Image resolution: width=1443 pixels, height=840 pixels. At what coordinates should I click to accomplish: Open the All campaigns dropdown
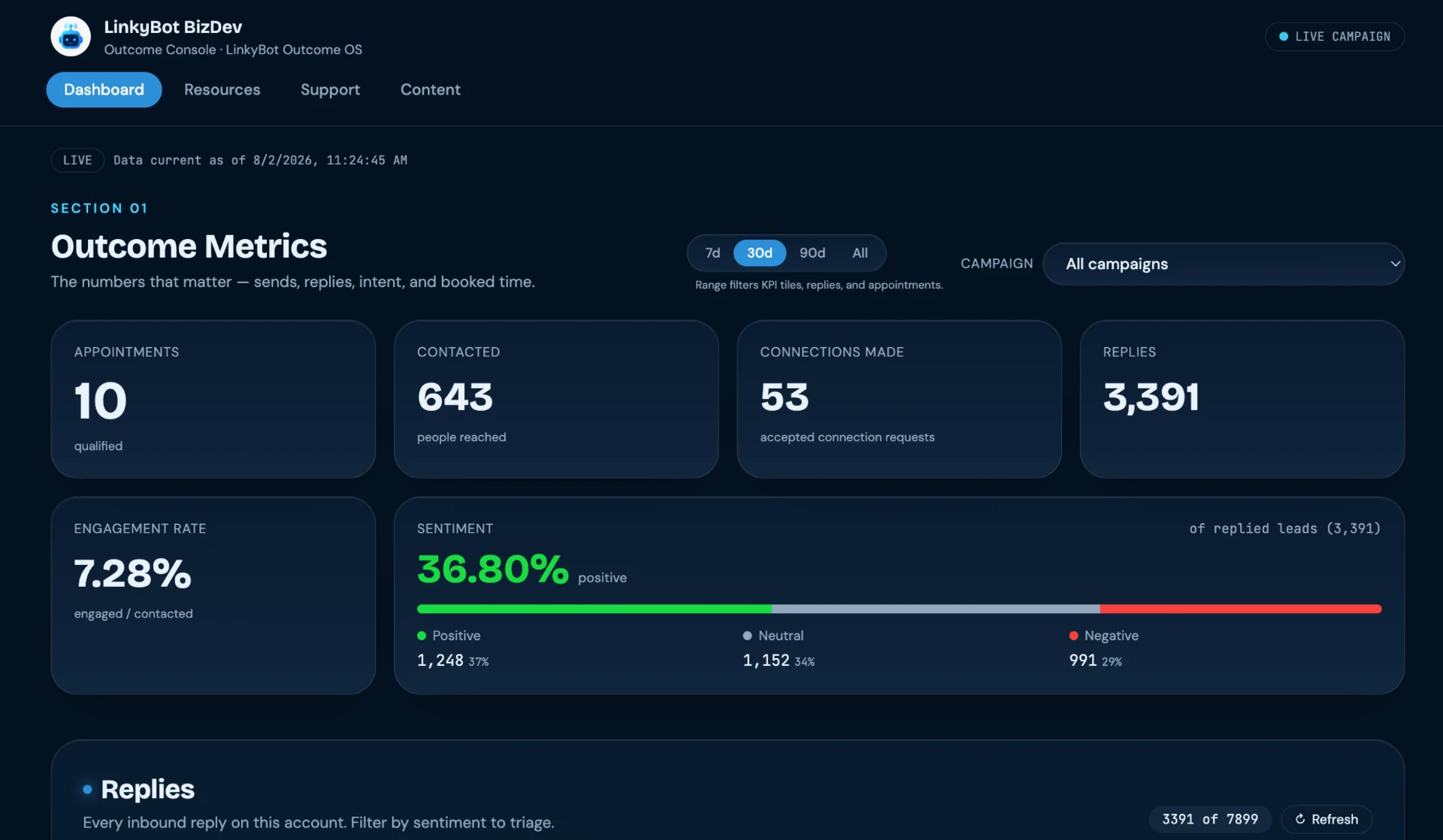[1224, 264]
